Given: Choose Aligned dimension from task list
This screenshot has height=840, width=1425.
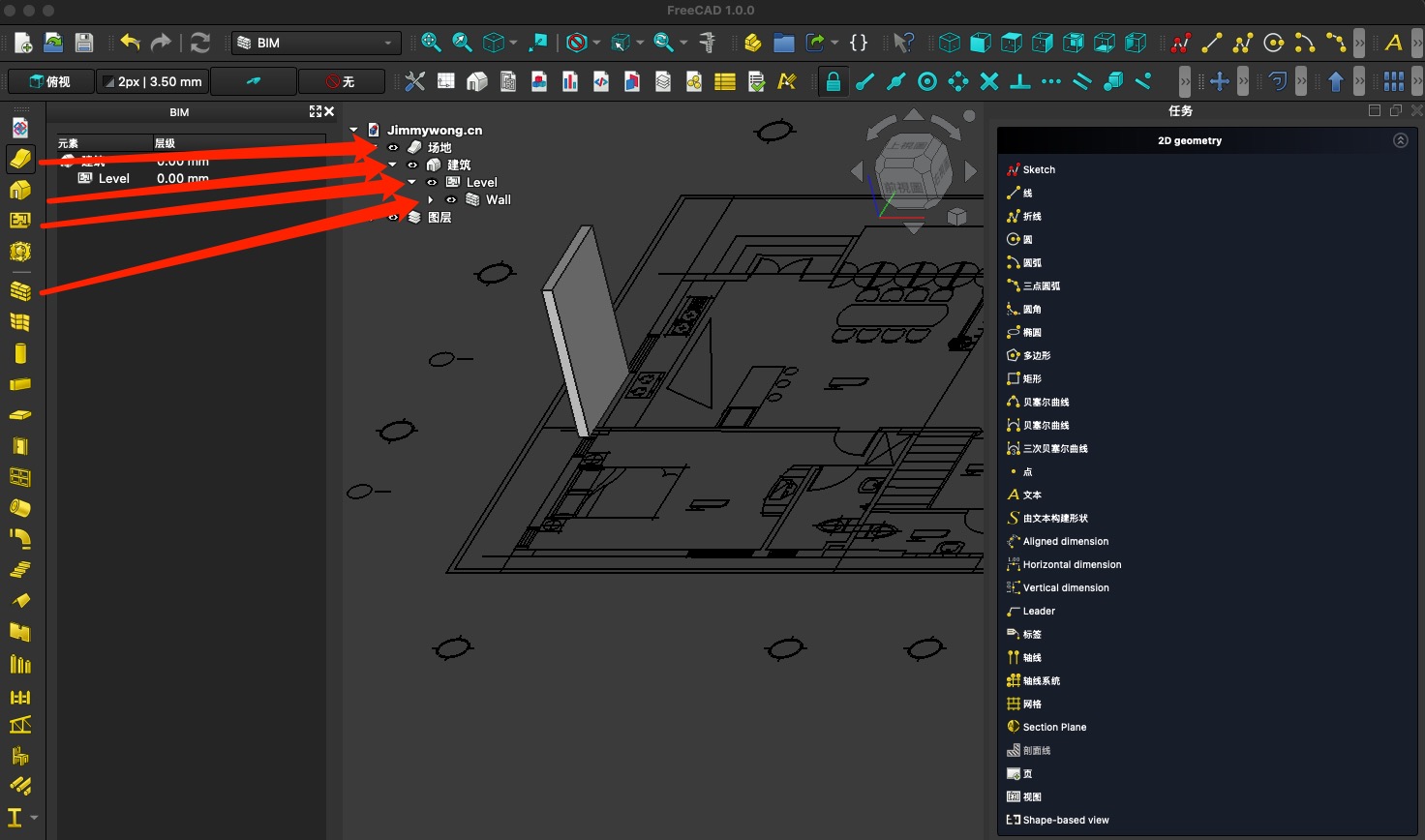Looking at the screenshot, I should pyautogui.click(x=1065, y=542).
